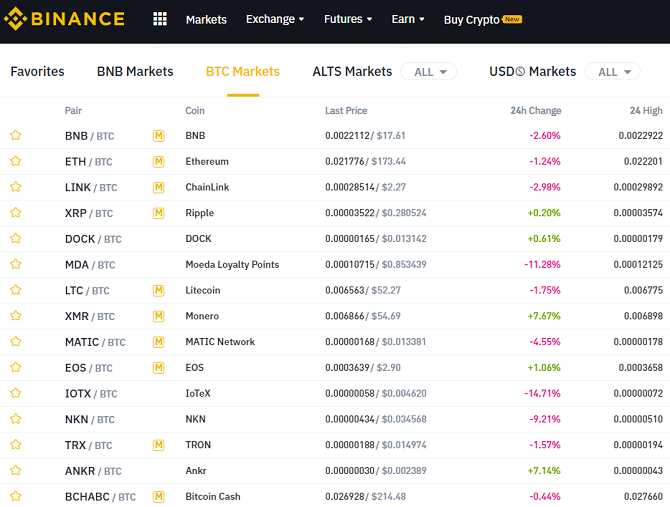Switch to the USD Markets tab
Image resolution: width=670 pixels, height=507 pixels.
(532, 71)
